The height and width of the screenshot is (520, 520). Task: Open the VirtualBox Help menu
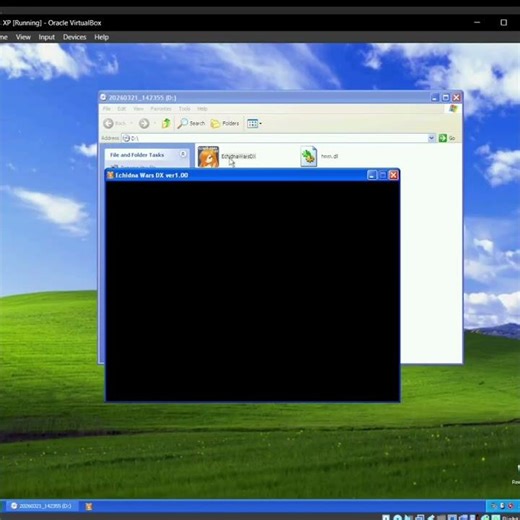(x=101, y=37)
